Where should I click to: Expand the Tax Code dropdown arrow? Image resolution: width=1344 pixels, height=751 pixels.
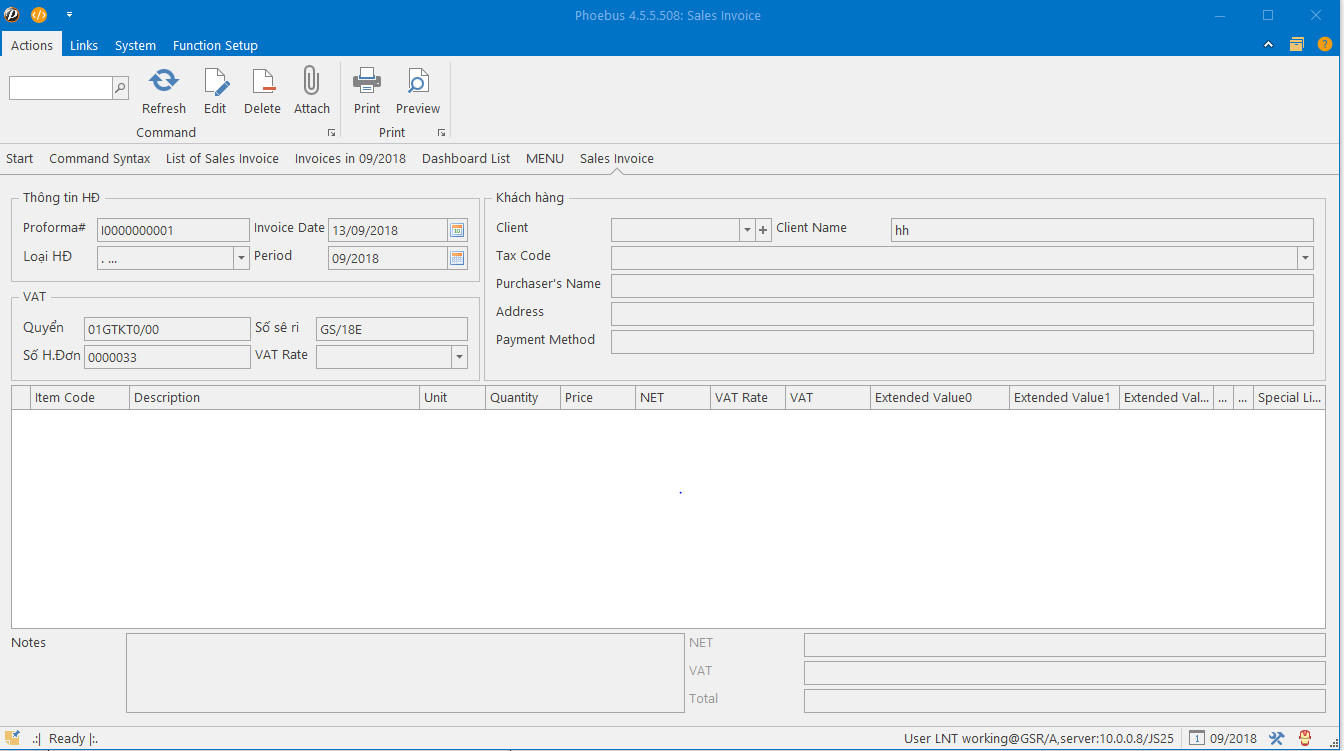click(x=1305, y=258)
